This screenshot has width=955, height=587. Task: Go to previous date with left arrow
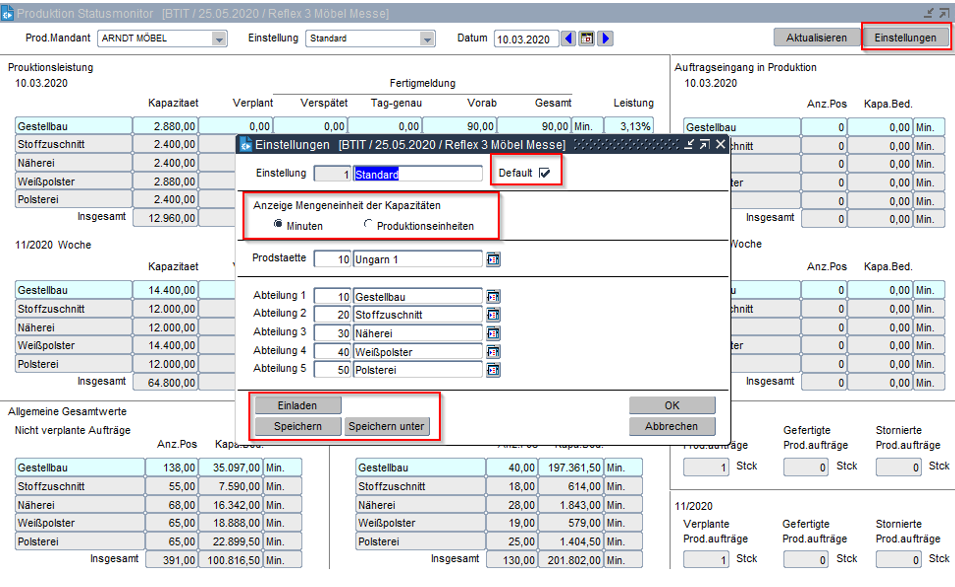[569, 39]
